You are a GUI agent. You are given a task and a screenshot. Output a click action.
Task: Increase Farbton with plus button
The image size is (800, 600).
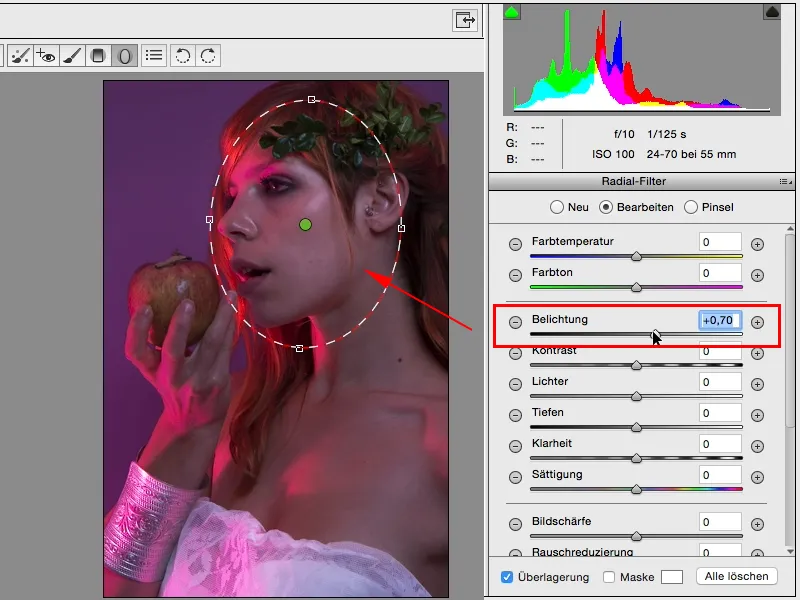point(758,276)
